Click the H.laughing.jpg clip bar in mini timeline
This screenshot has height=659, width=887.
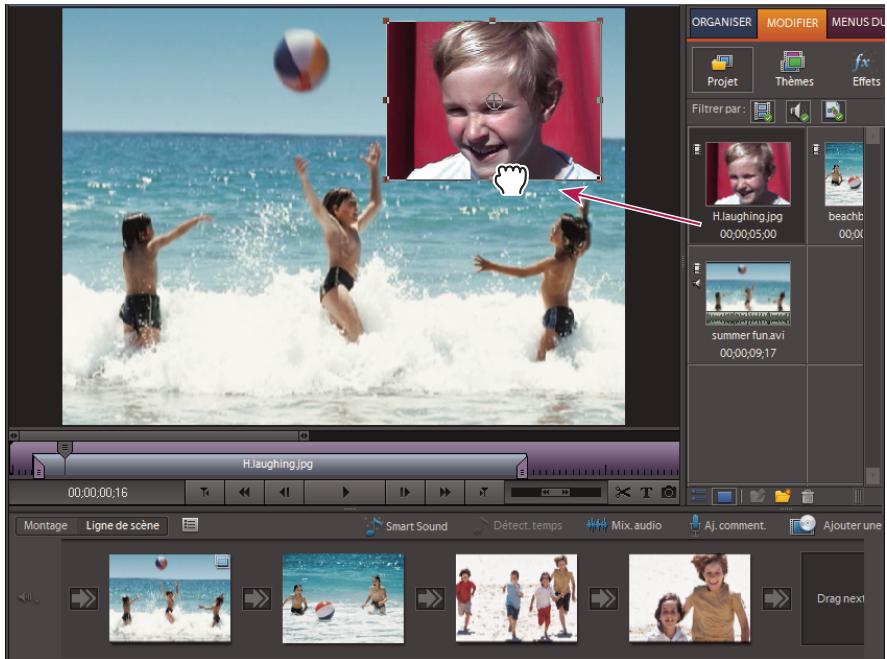tap(277, 464)
